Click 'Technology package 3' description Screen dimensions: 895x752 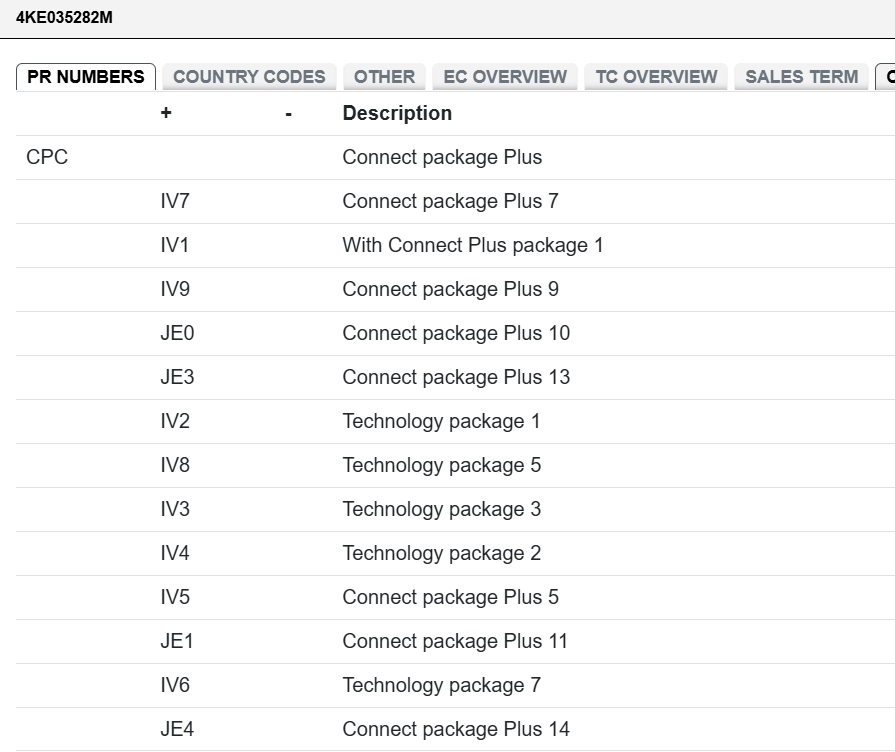(442, 509)
